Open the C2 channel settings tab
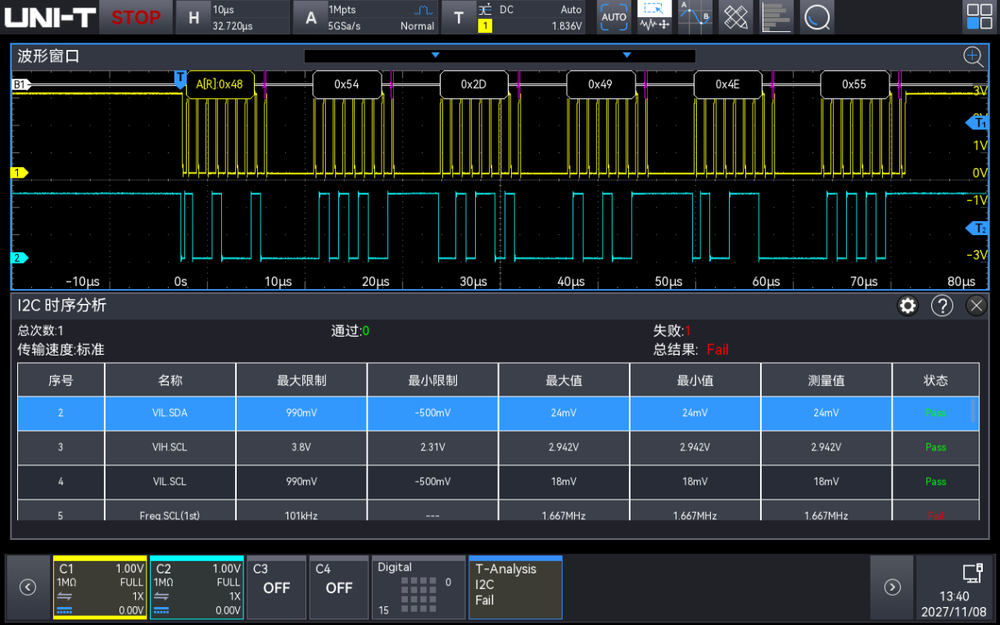The image size is (1000, 625). (x=197, y=587)
